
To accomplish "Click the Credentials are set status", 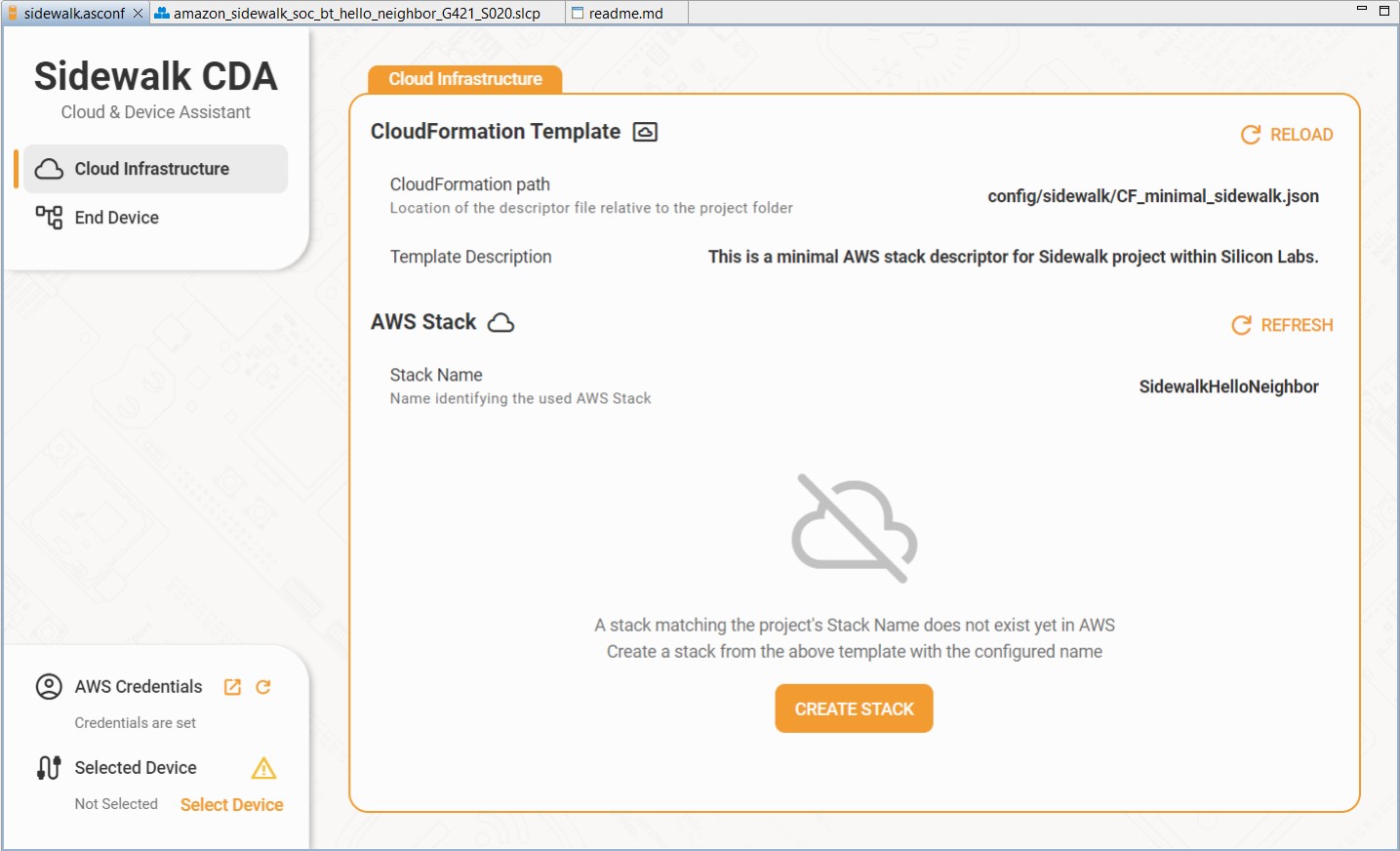I will pyautogui.click(x=136, y=723).
